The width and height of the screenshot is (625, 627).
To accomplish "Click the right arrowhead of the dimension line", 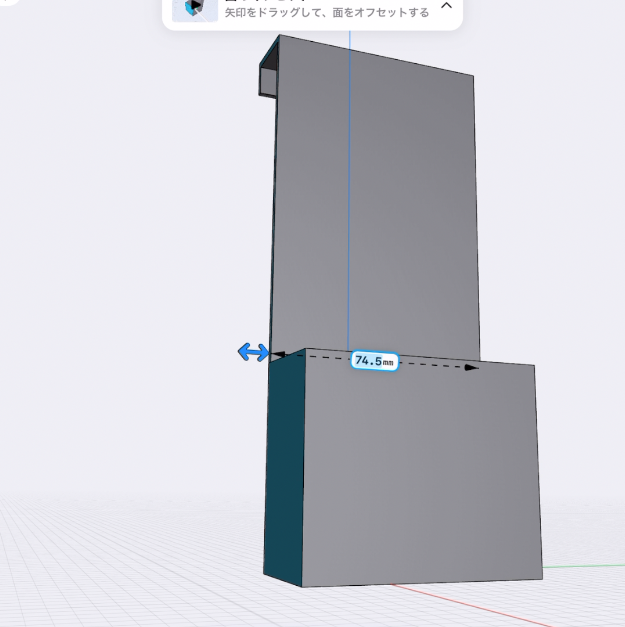I will 471,367.
